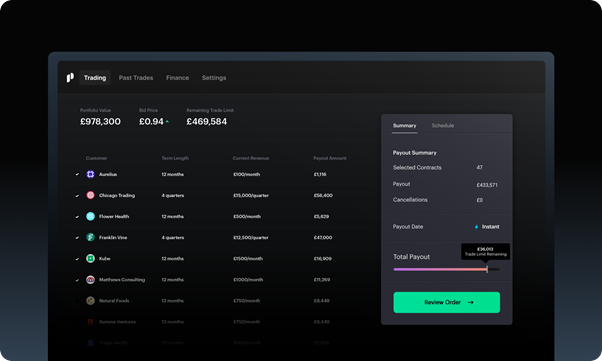
Task: Click the Payout Summary heading
Action: (415, 153)
